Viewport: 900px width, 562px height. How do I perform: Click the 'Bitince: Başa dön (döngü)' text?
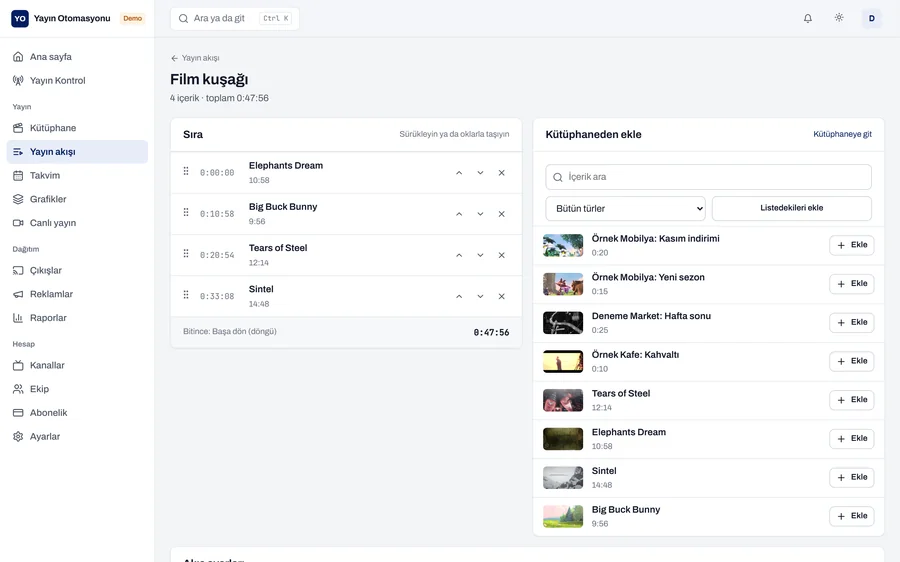click(230, 331)
